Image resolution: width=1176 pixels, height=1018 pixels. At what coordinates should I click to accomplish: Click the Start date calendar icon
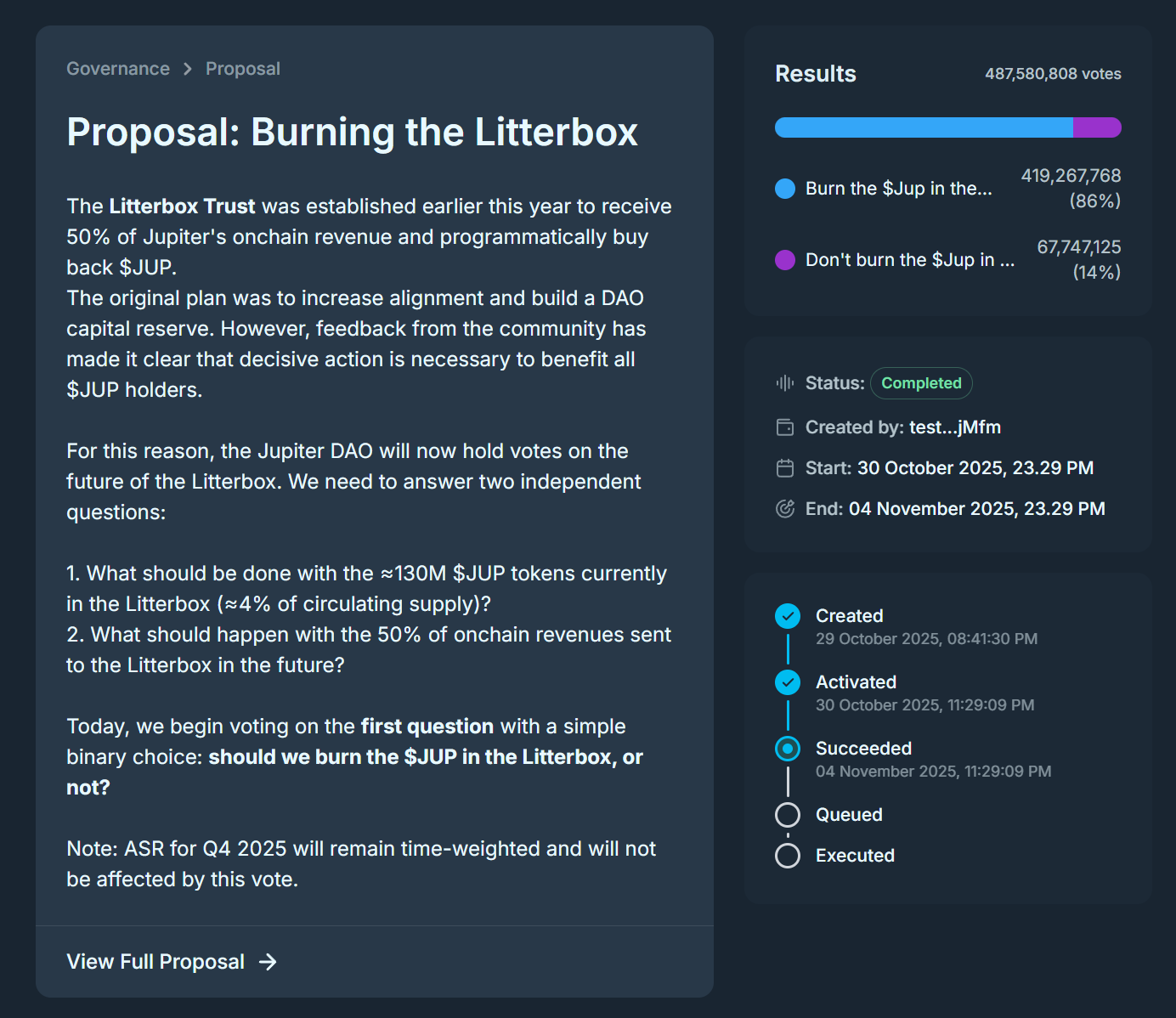coord(785,467)
